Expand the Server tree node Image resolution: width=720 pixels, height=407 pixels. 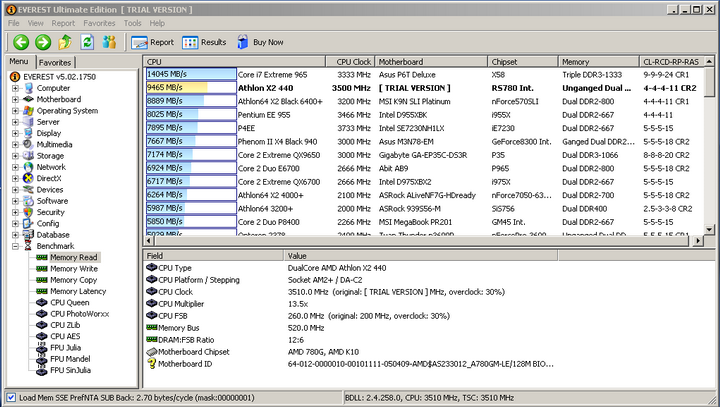pyautogui.click(x=15, y=122)
